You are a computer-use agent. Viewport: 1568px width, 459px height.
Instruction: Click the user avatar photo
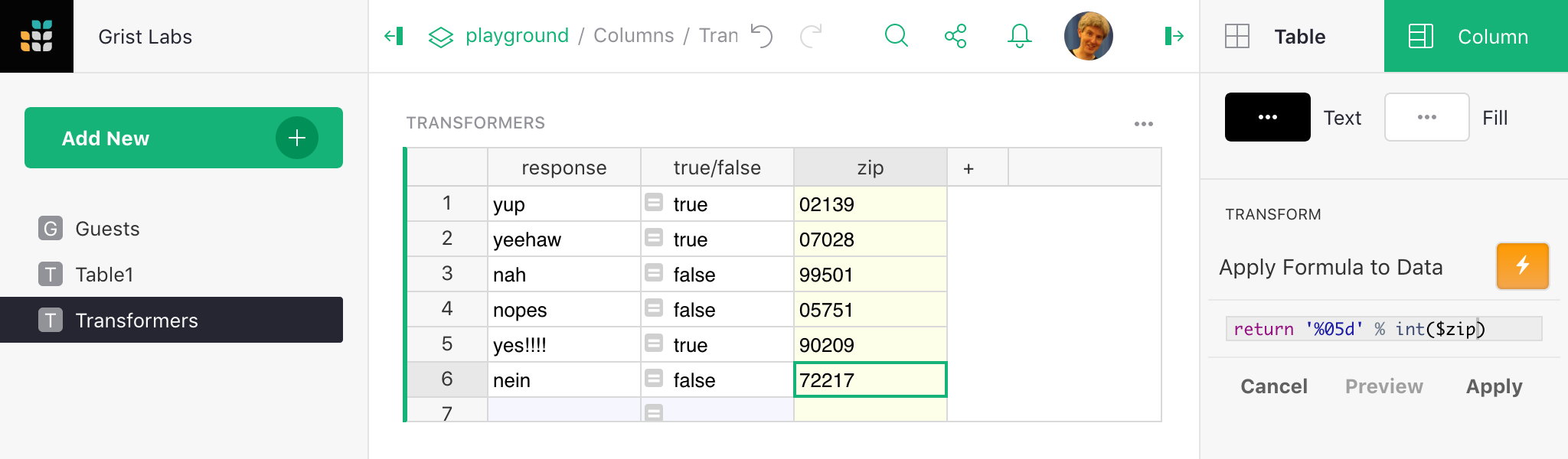tap(1088, 36)
